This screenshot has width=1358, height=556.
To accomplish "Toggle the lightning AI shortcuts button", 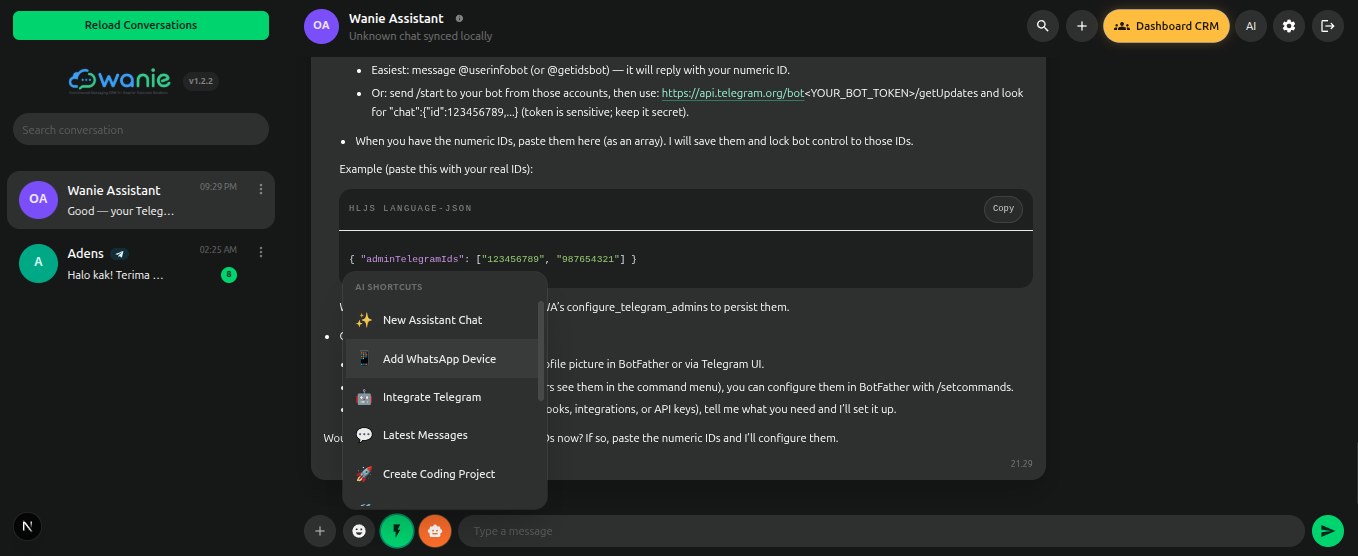I will [397, 531].
